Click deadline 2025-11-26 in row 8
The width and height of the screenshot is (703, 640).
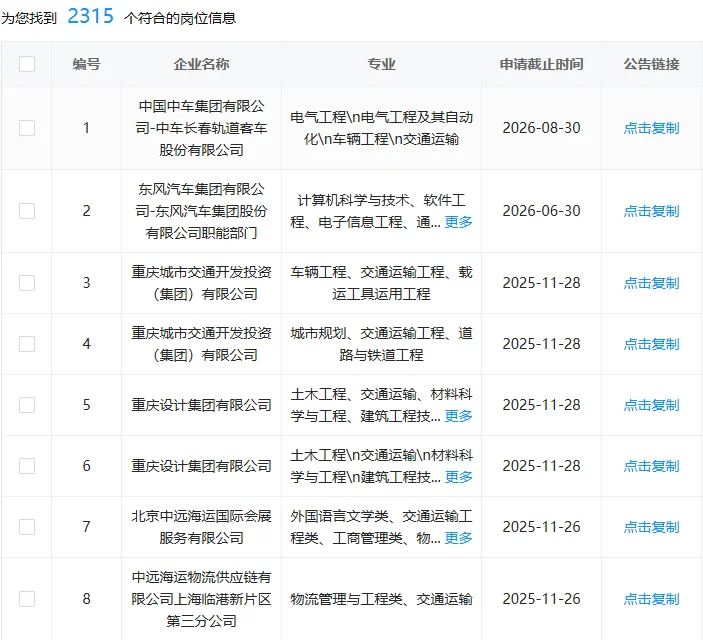542,599
